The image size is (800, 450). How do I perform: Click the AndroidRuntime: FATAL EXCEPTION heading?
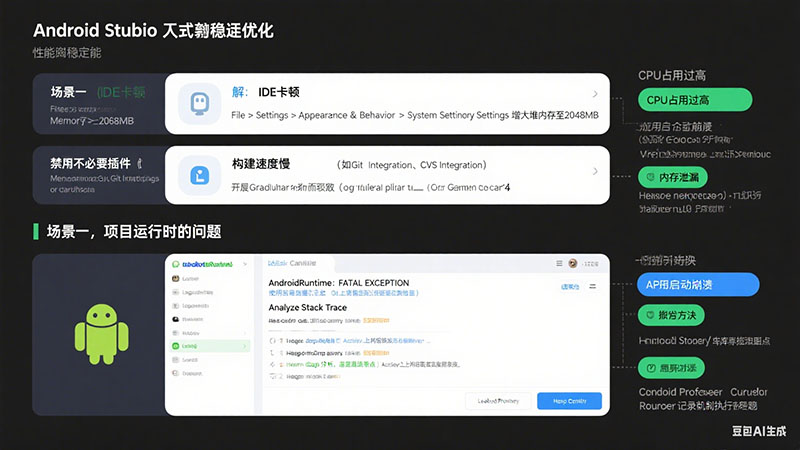[x=339, y=283]
